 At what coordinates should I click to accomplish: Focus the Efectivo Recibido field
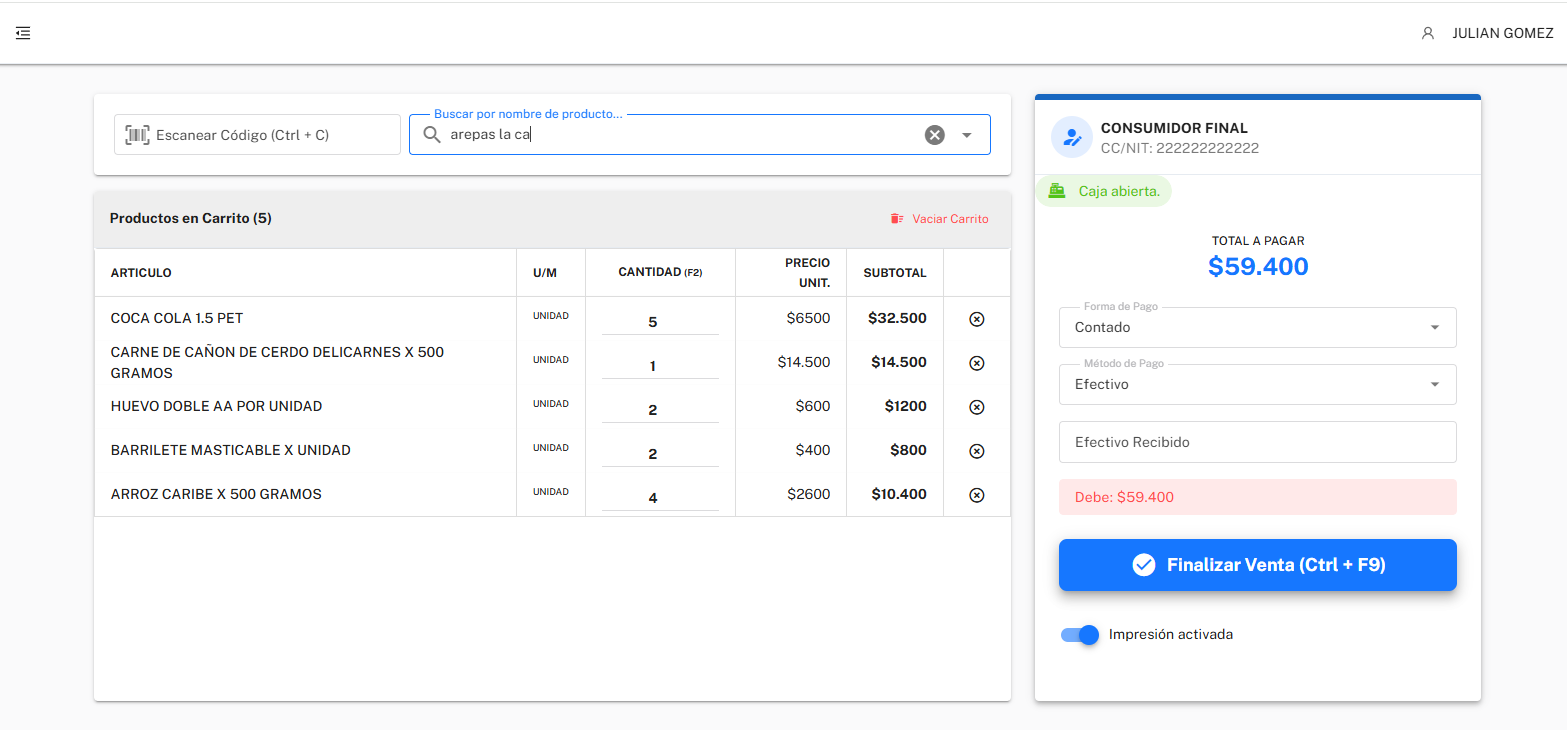click(1258, 442)
